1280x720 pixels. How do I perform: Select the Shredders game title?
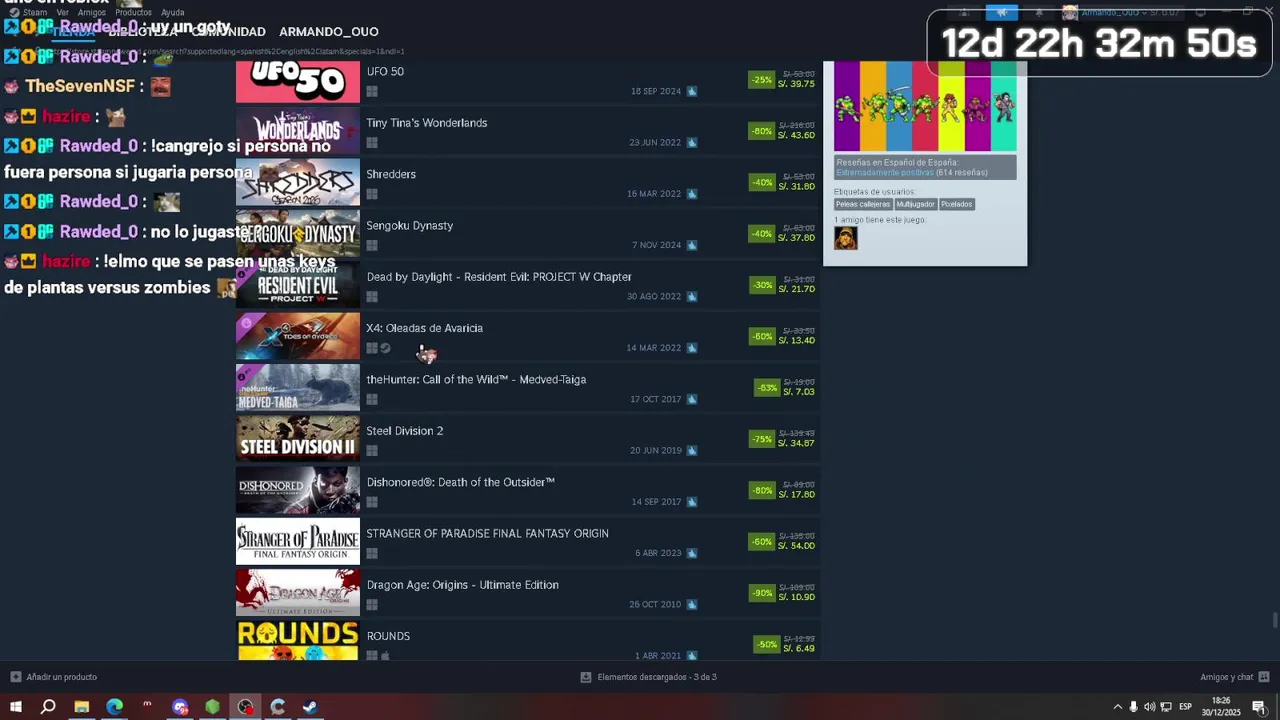pos(391,174)
